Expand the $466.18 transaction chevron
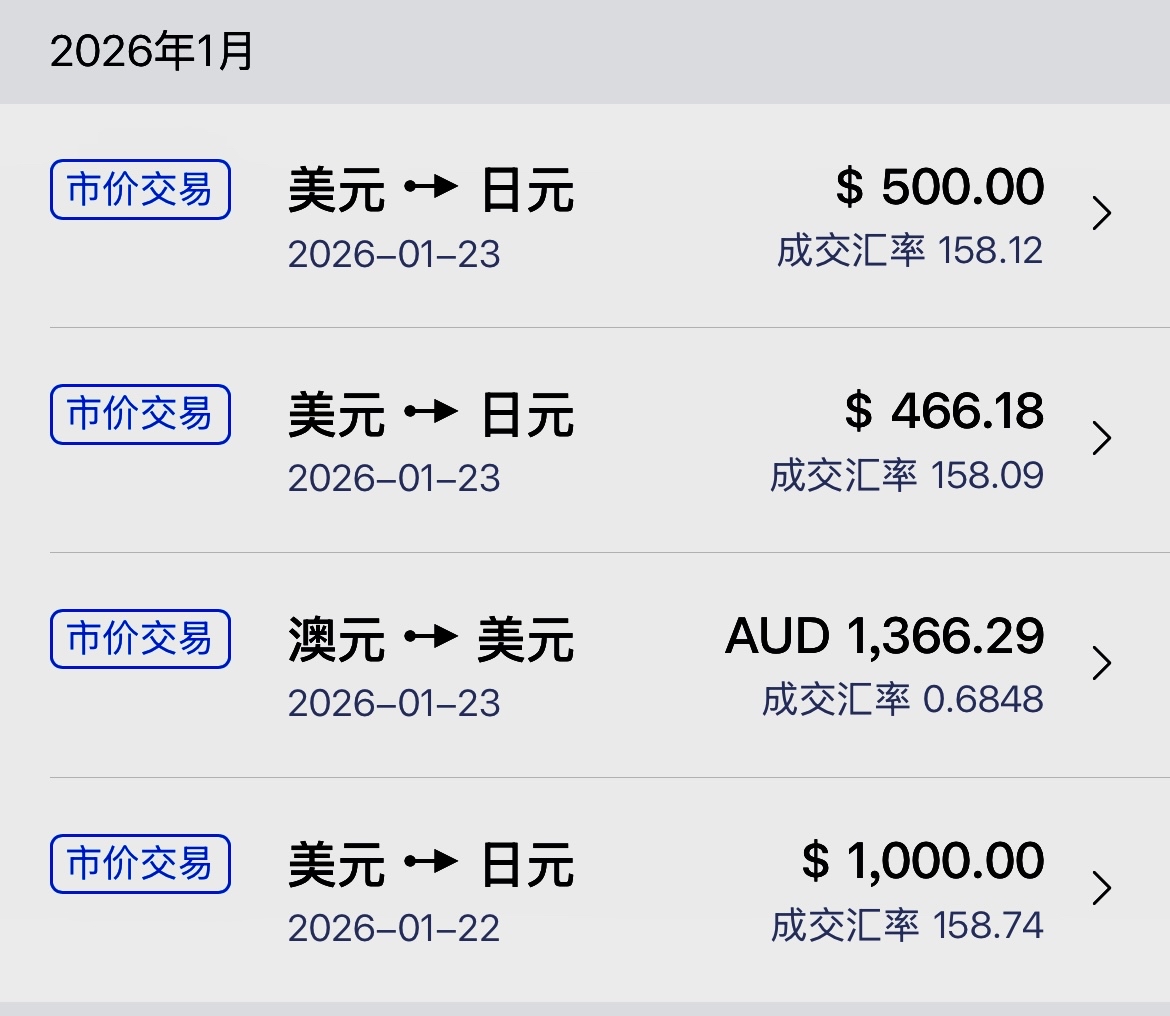Viewport: 1170px width, 1016px height. coord(1102,439)
